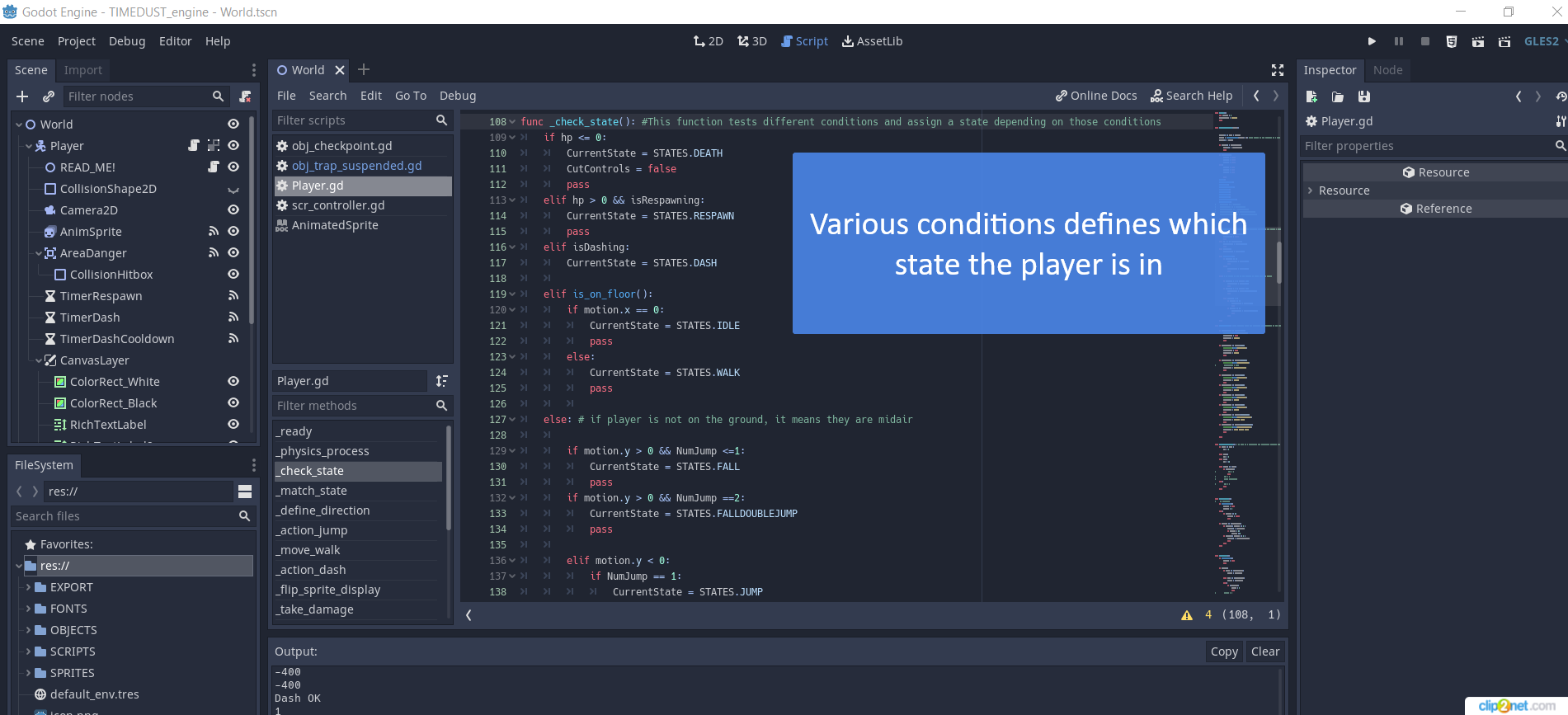1568x715 pixels.
Task: Toggle visibility of Camera2D node
Action: [233, 209]
